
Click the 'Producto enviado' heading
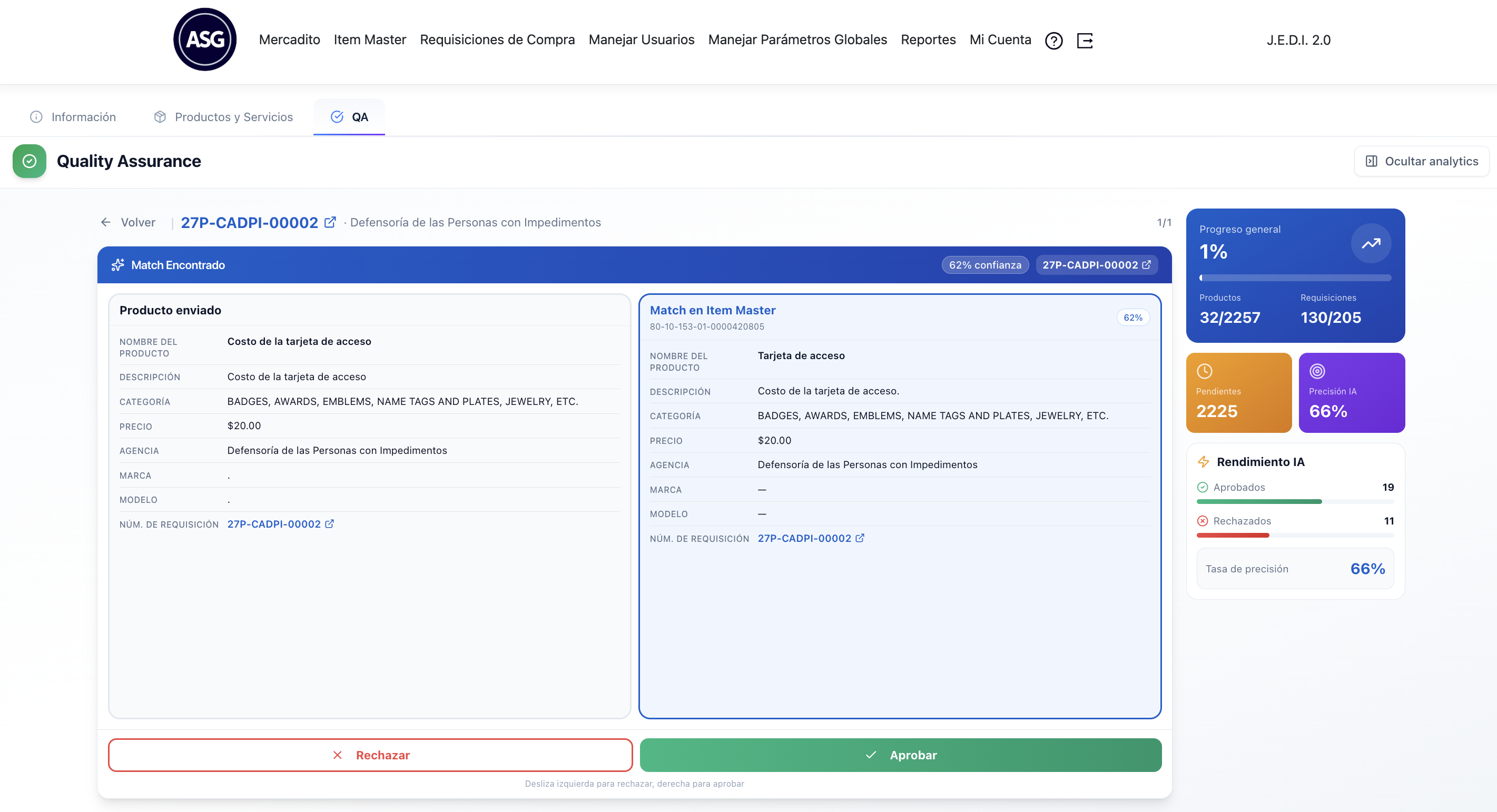170,310
